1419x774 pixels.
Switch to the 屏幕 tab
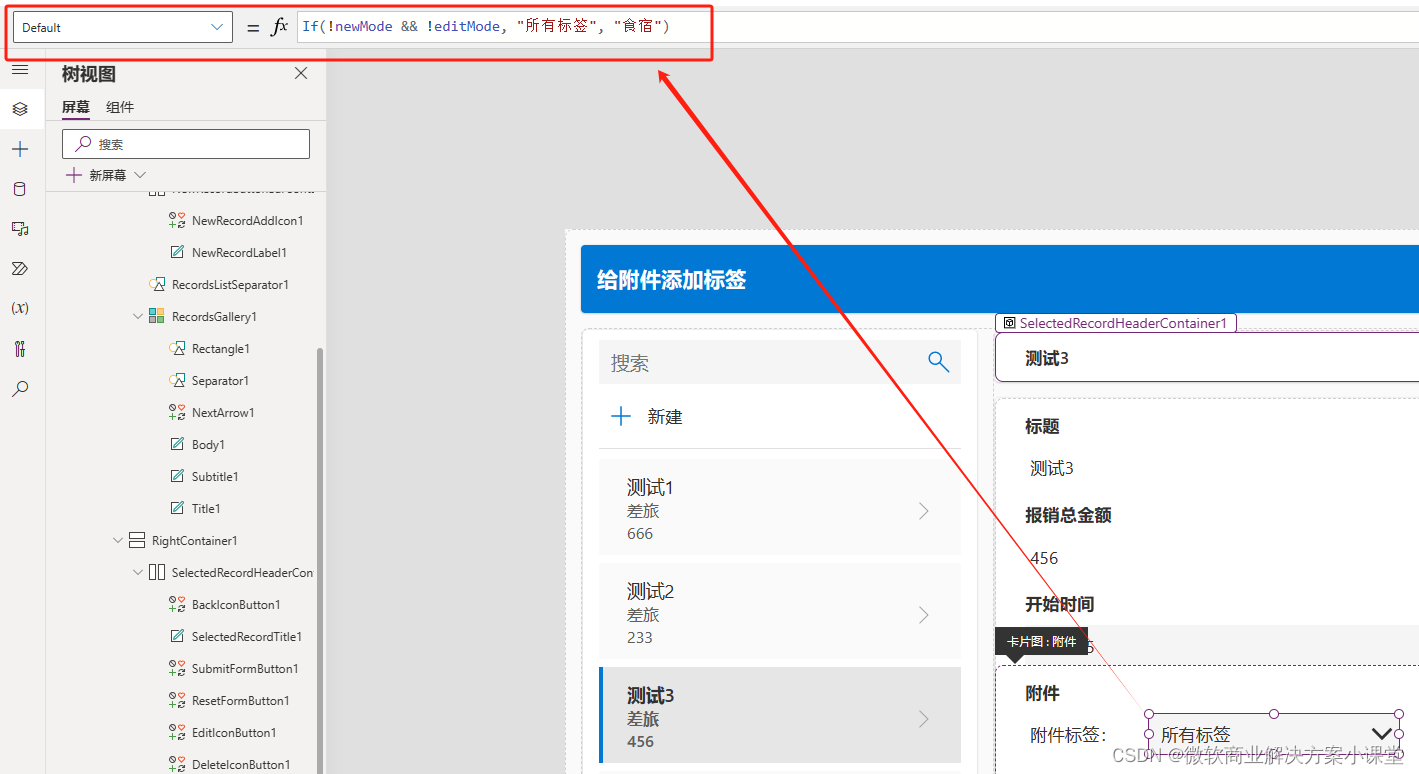coord(76,107)
